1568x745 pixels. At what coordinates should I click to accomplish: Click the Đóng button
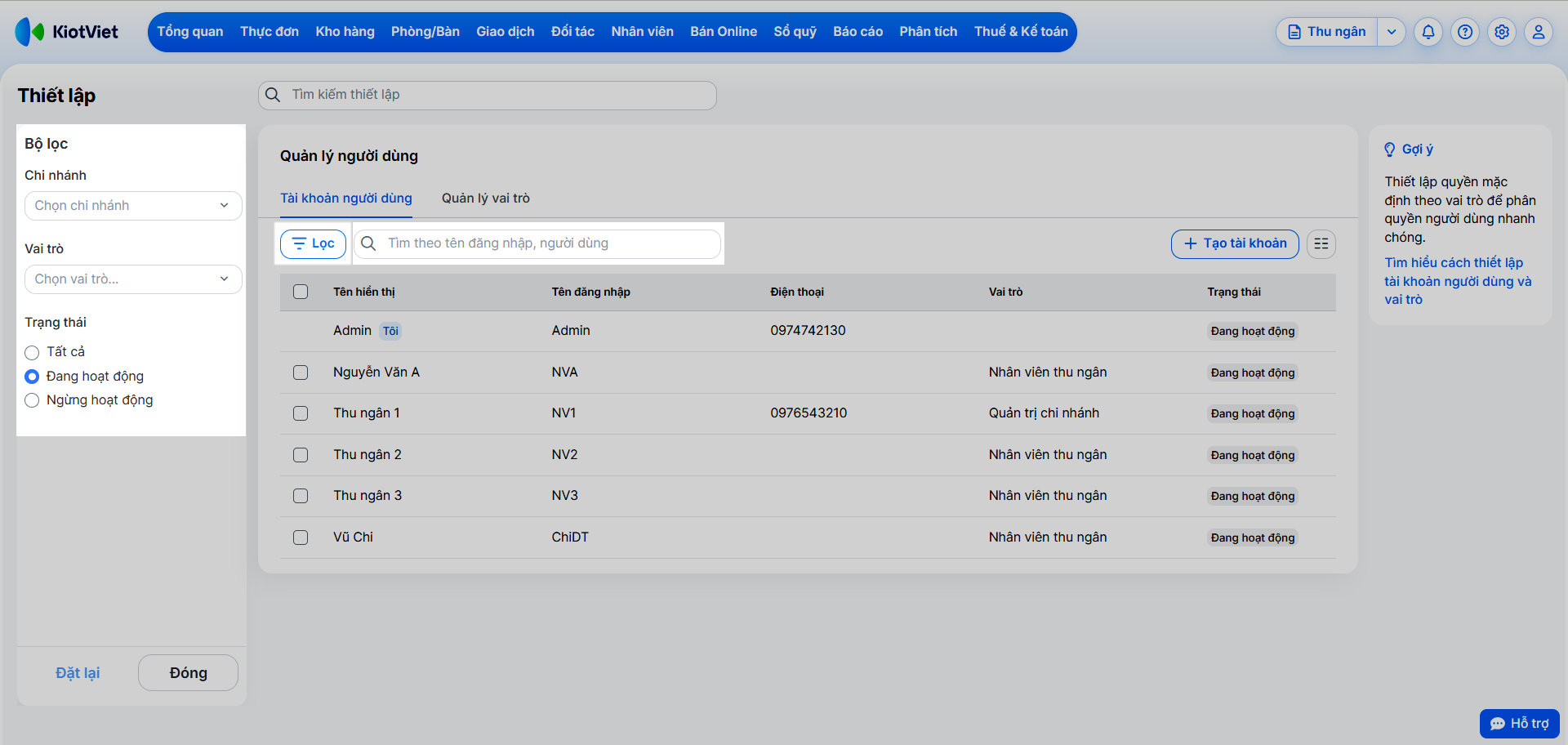[x=189, y=673]
